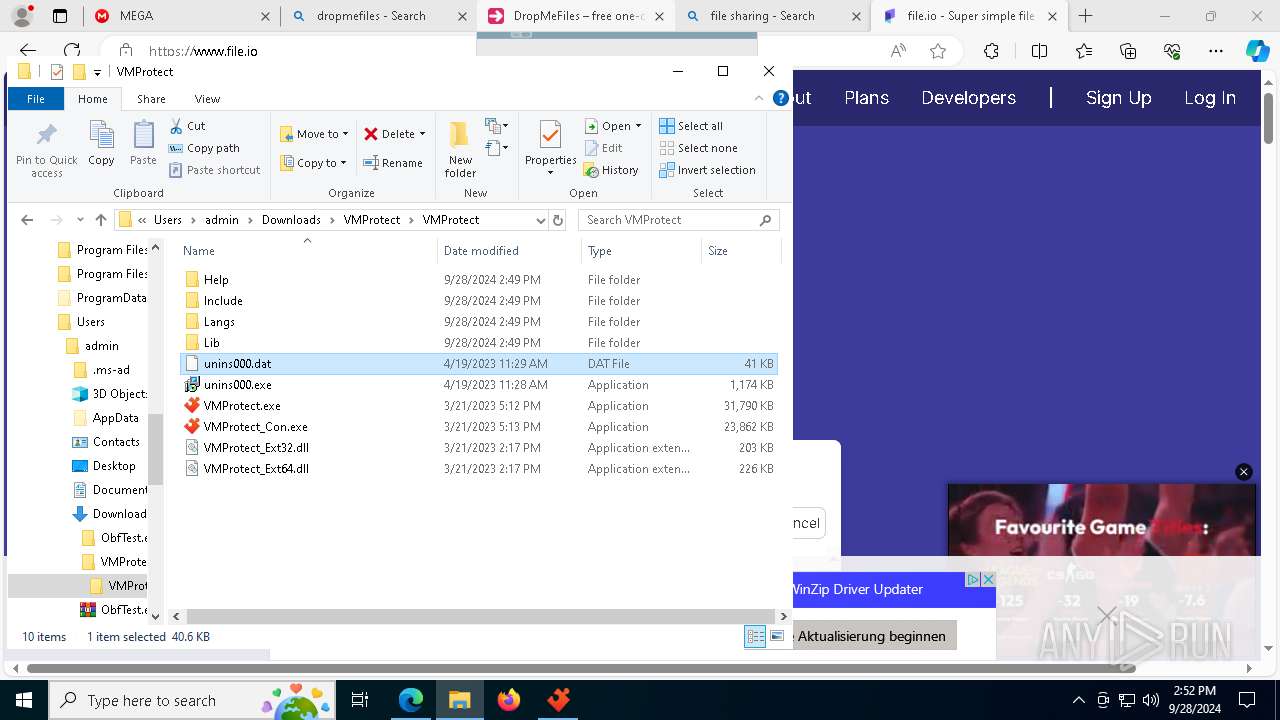
Task: Open the Edge Copilot icon
Action: coord(1257,51)
